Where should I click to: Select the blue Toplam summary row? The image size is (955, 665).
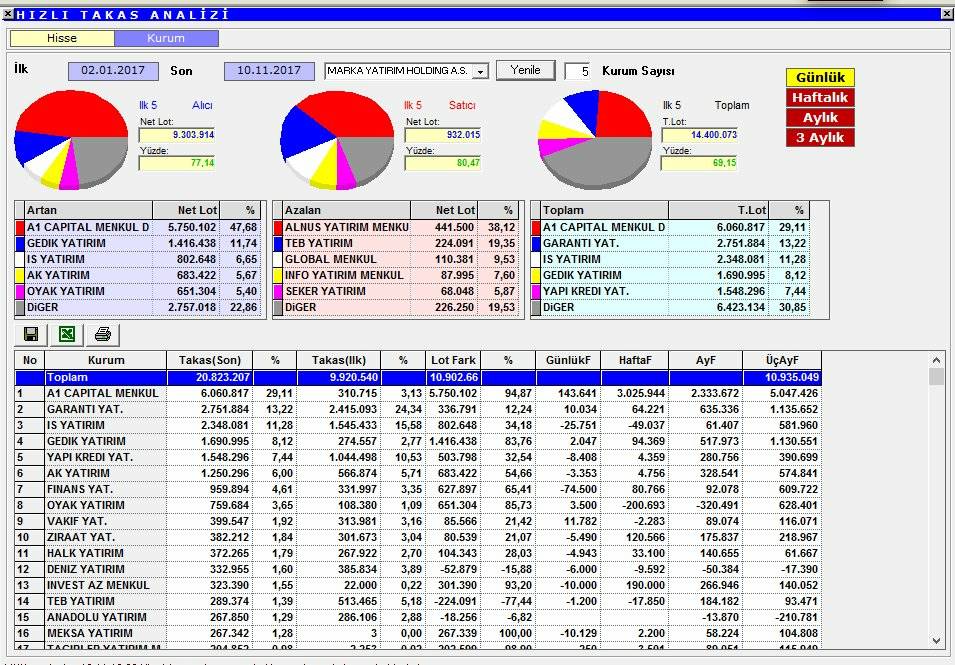click(418, 378)
